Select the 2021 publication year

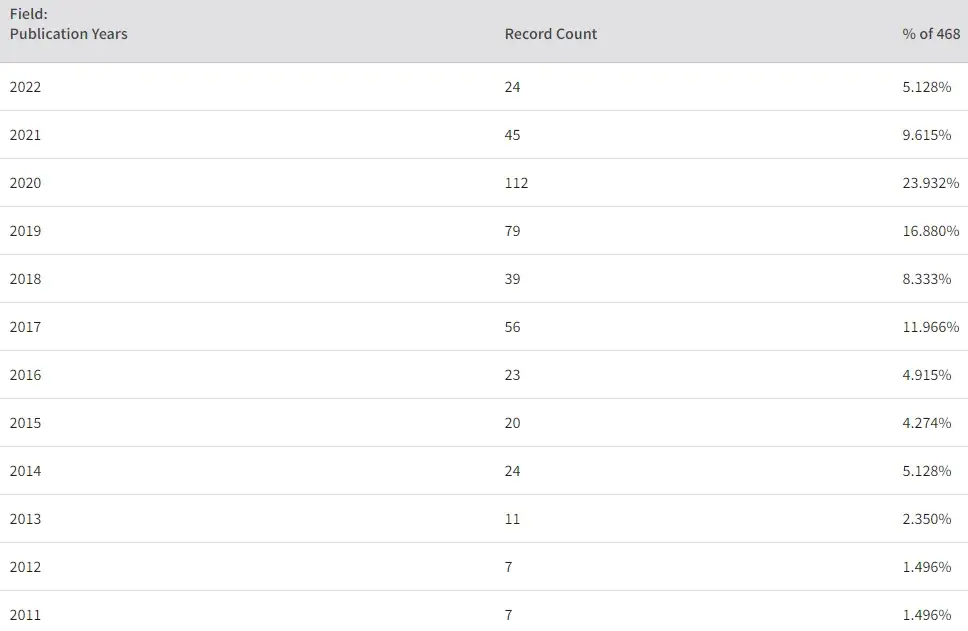coord(25,135)
